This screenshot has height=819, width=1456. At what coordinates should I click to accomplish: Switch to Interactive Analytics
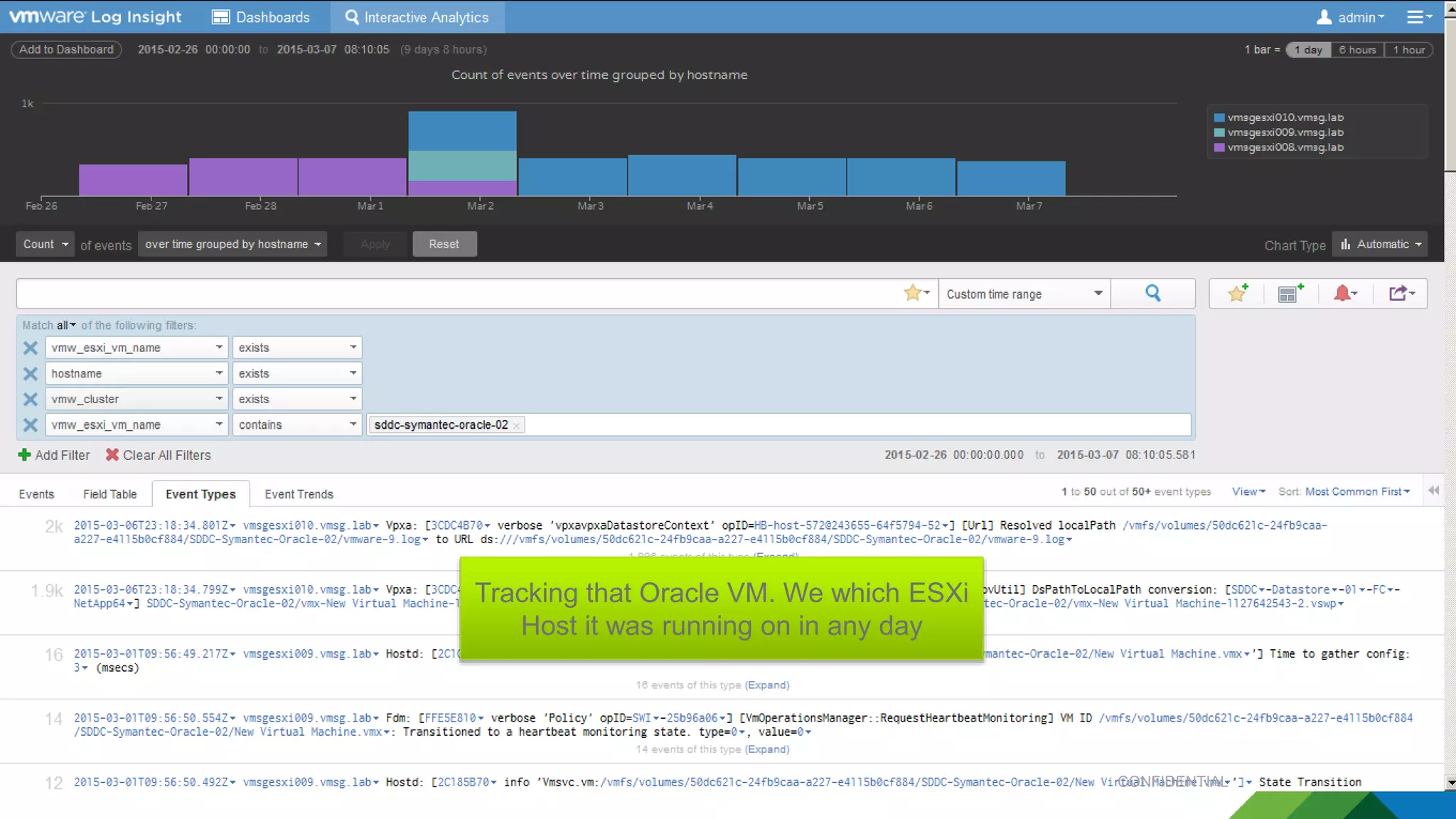click(417, 17)
